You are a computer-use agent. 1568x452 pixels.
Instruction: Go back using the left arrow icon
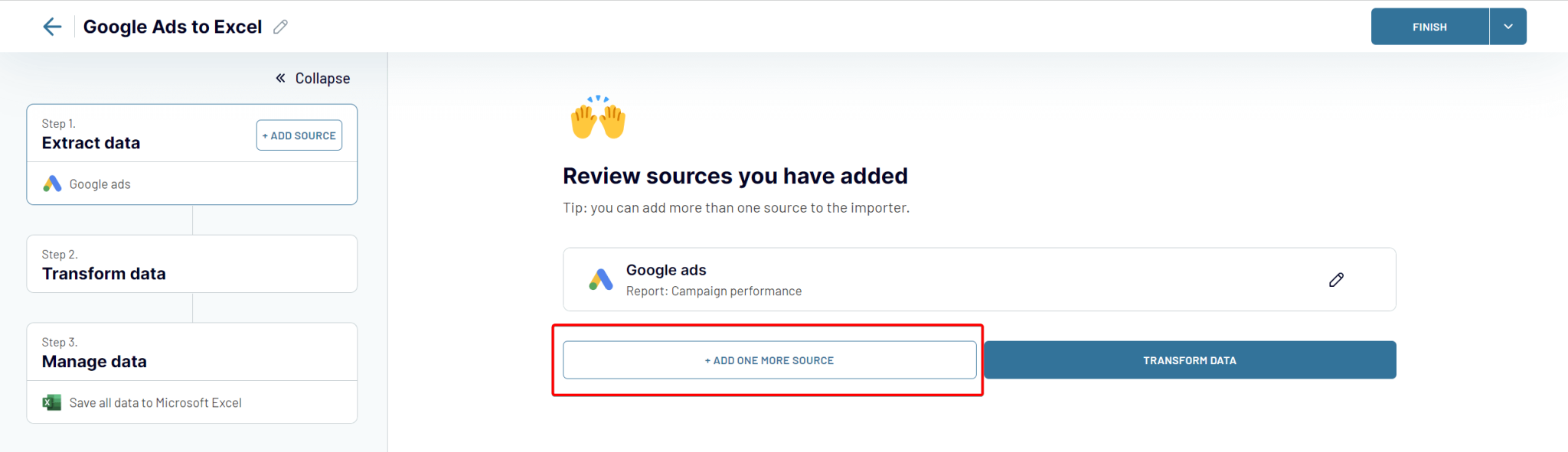point(52,27)
